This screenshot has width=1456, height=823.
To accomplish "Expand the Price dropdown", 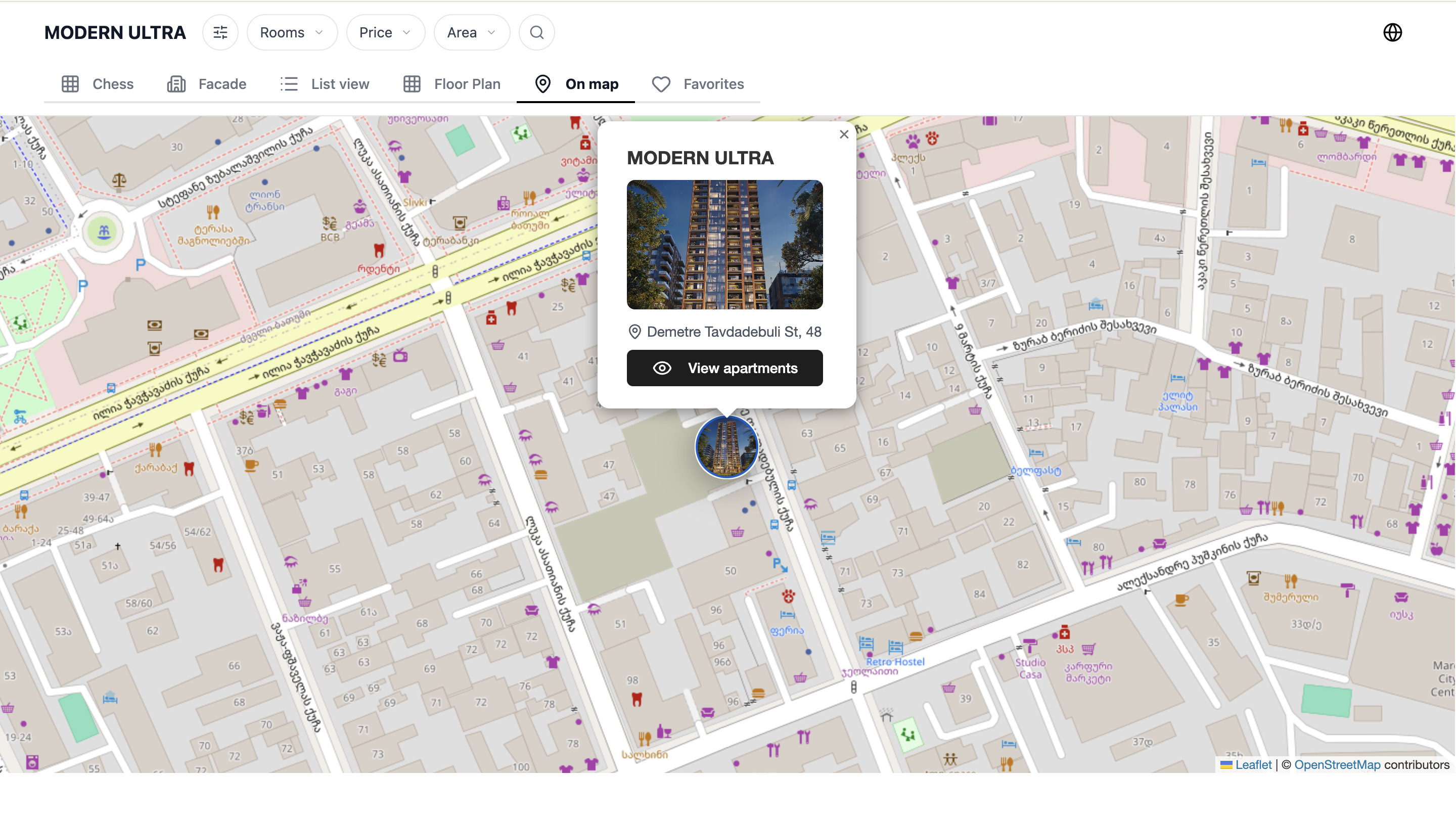I will (x=385, y=32).
